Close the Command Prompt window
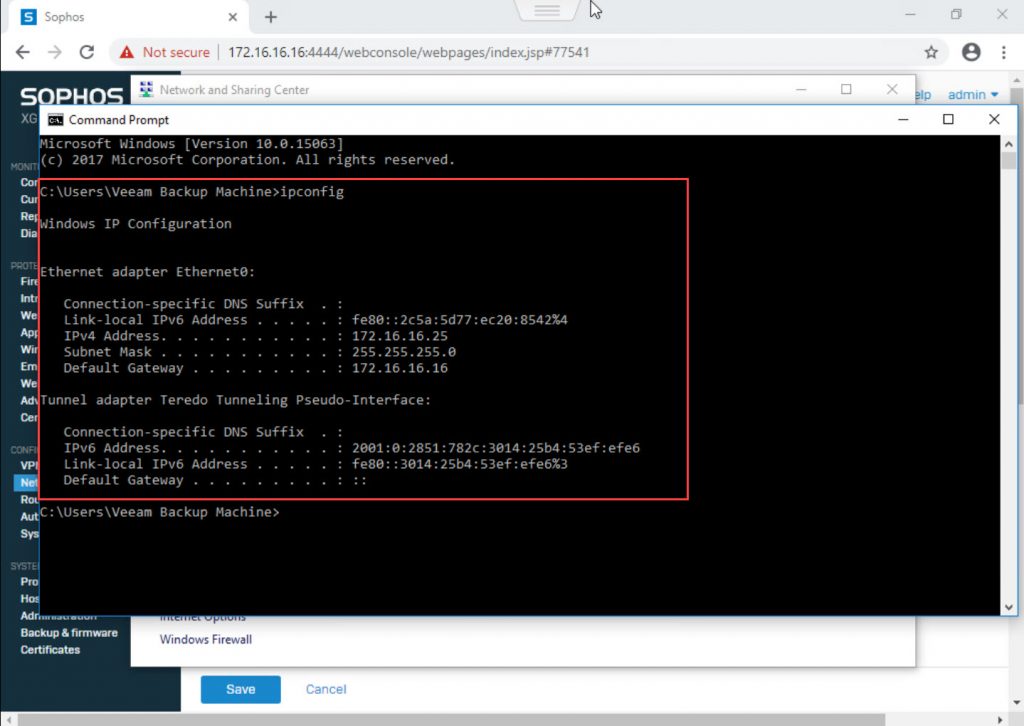Viewport: 1024px width, 726px height. (994, 119)
